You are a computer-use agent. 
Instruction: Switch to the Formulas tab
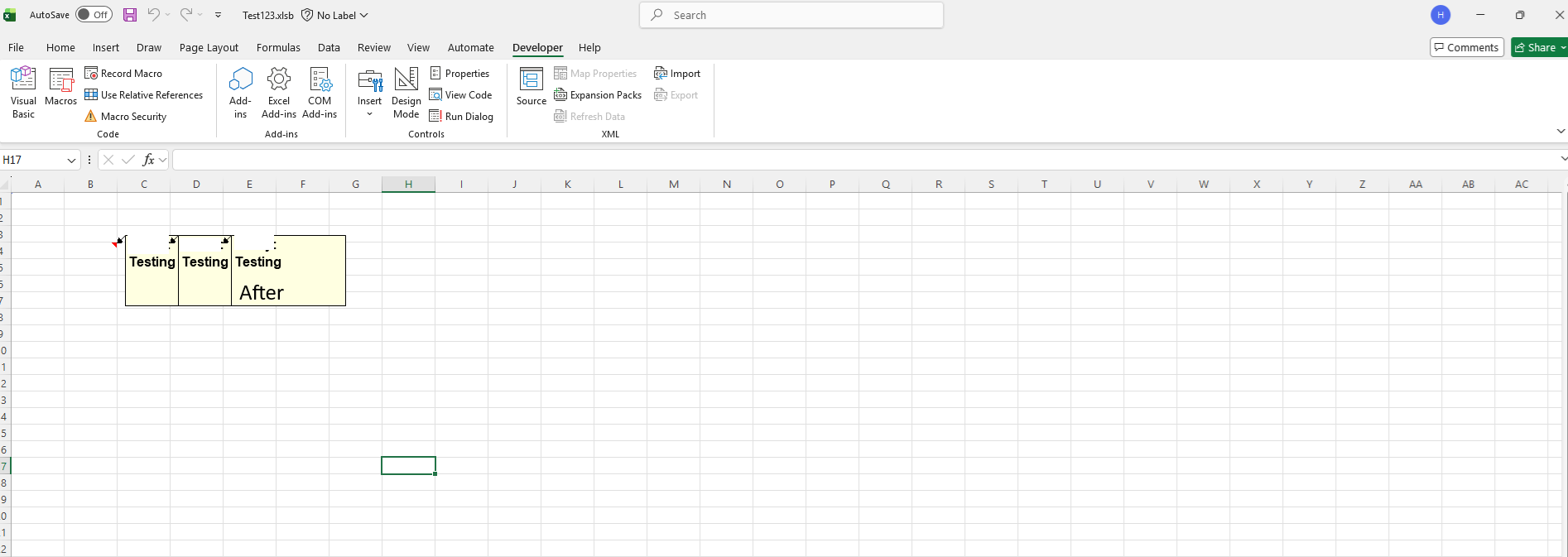click(x=278, y=47)
